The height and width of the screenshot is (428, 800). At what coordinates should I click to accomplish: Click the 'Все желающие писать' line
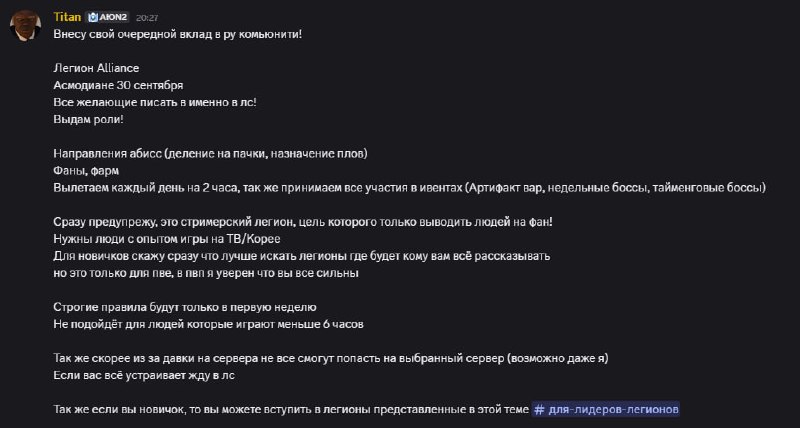(155, 103)
